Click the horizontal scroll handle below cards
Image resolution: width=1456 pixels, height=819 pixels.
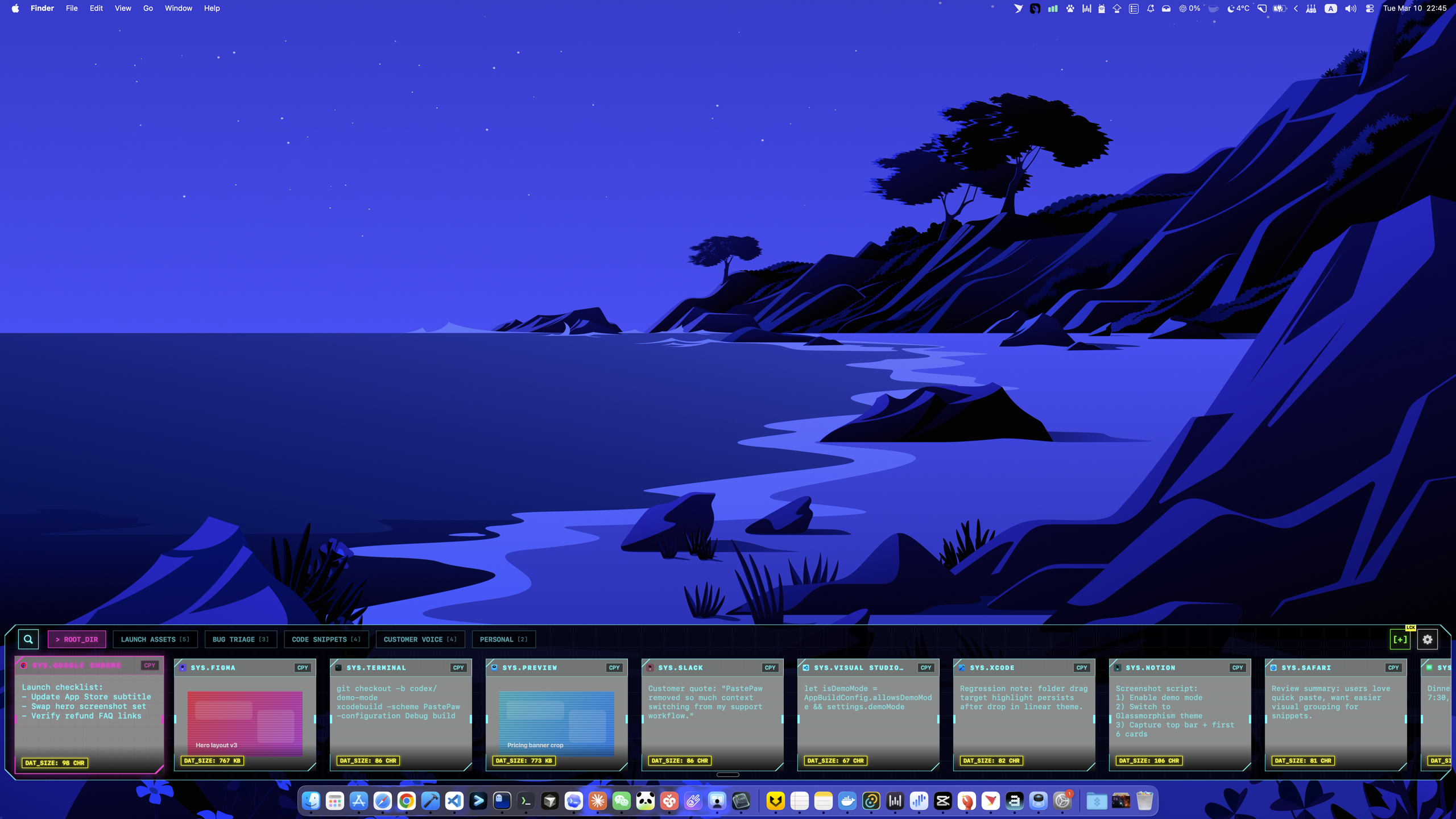727,775
